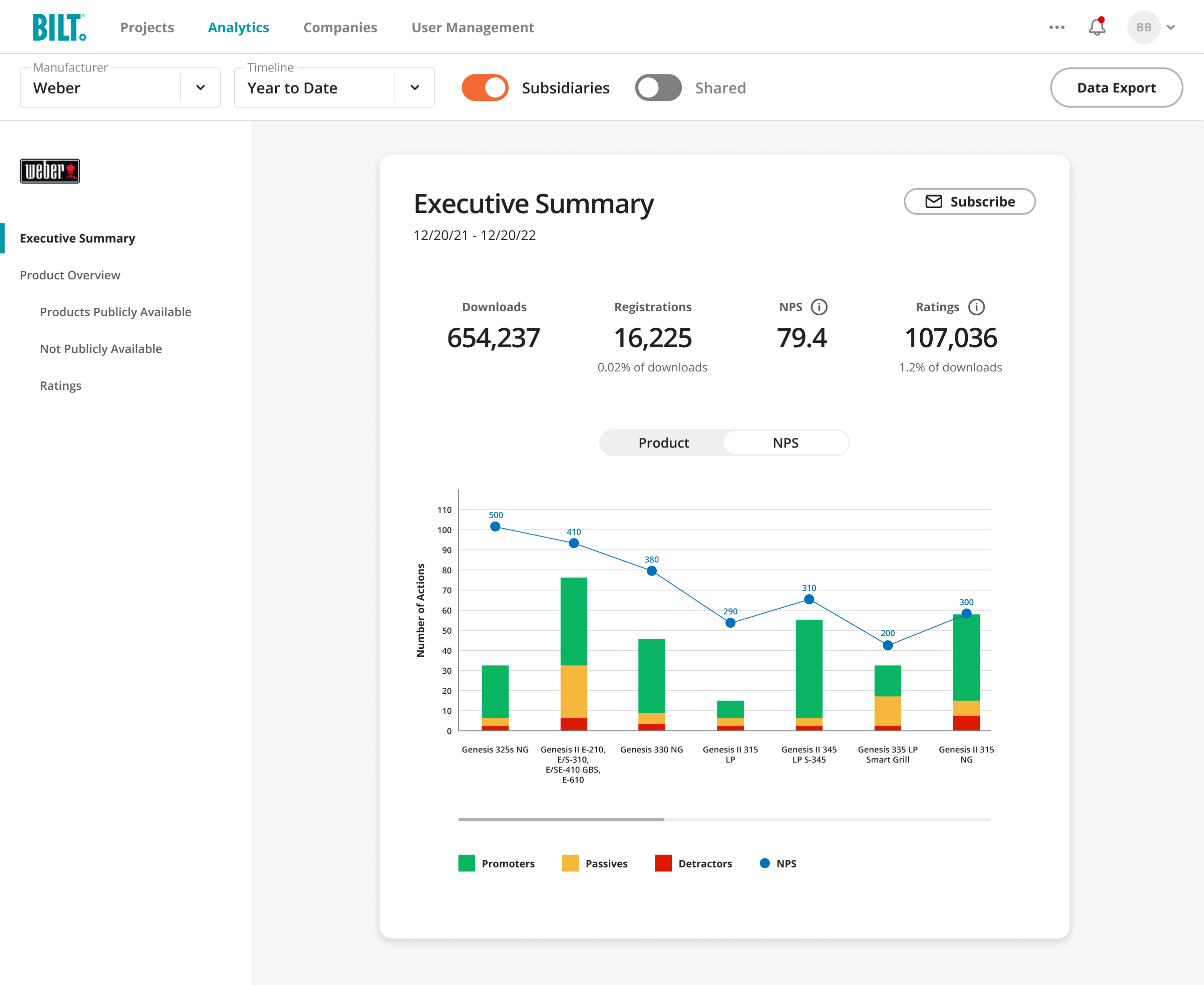Open Ratings in the sidebar
1204x985 pixels.
pos(61,386)
